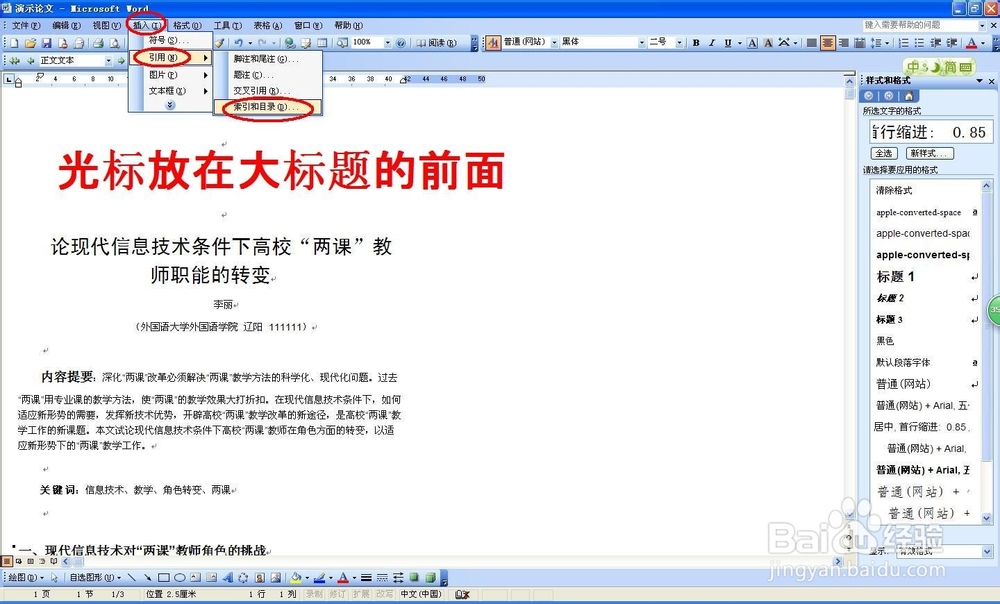Expand the font color dropdown arrow
Image resolution: width=1000 pixels, height=604 pixels.
click(983, 44)
